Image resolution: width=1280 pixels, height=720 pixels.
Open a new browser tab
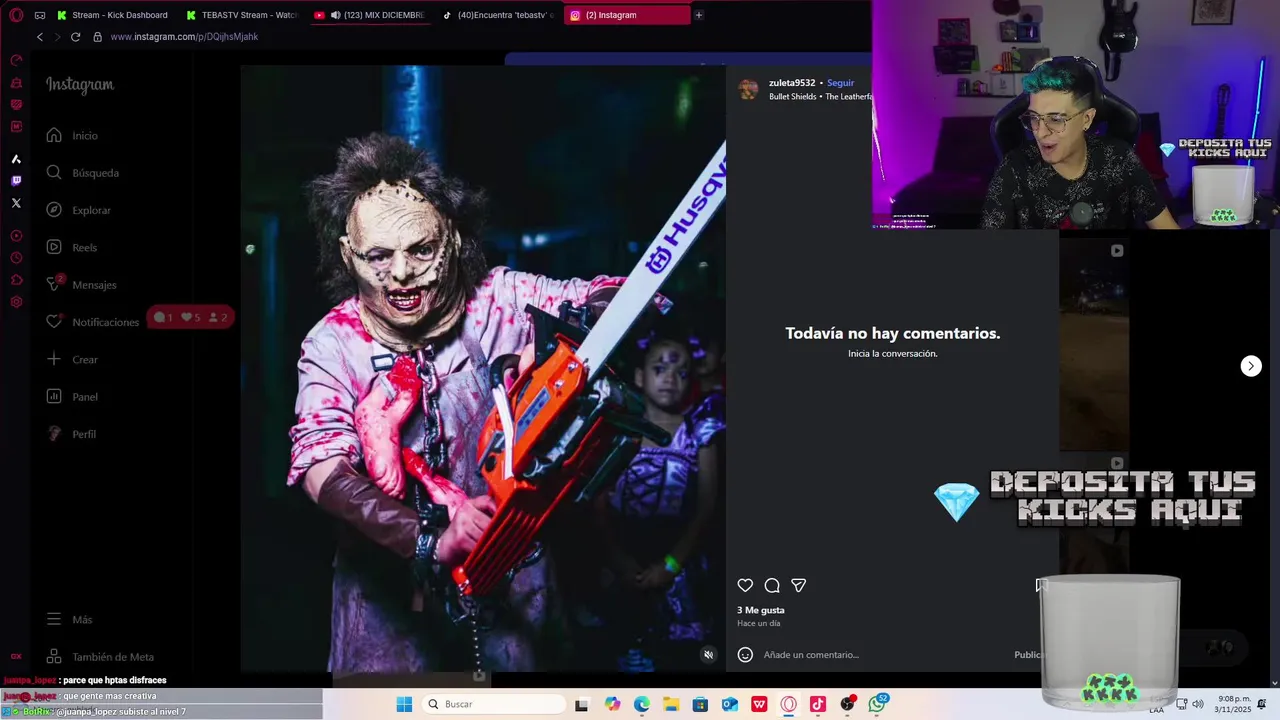click(698, 15)
